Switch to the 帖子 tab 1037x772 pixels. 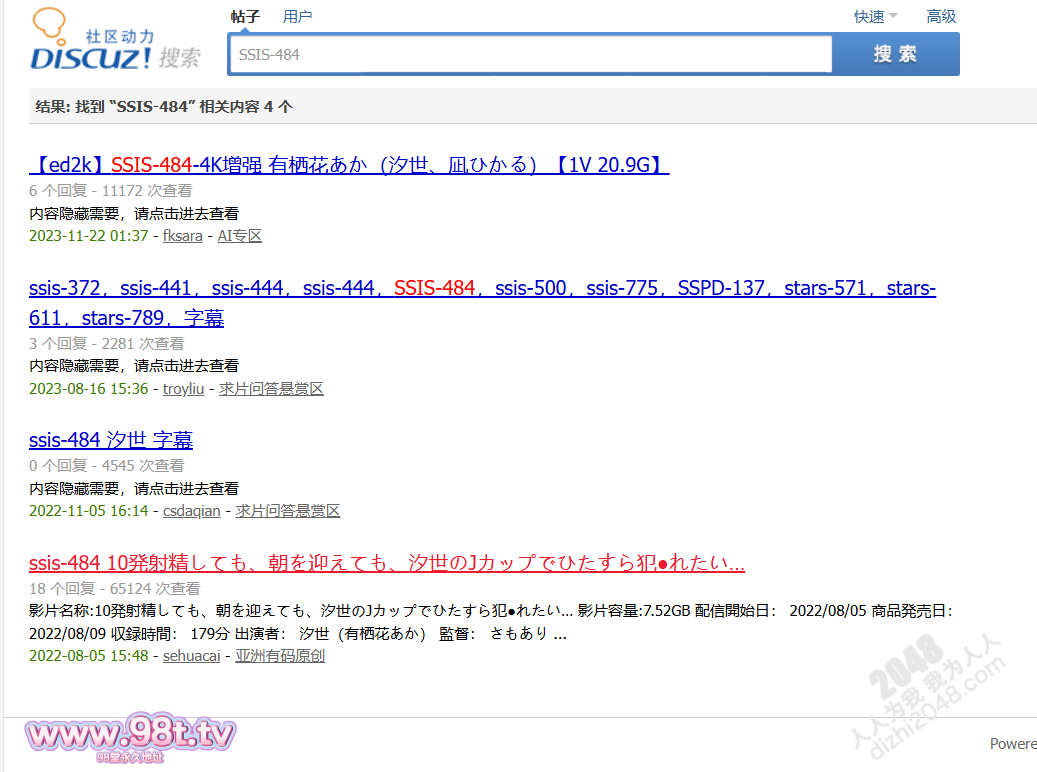tap(245, 16)
